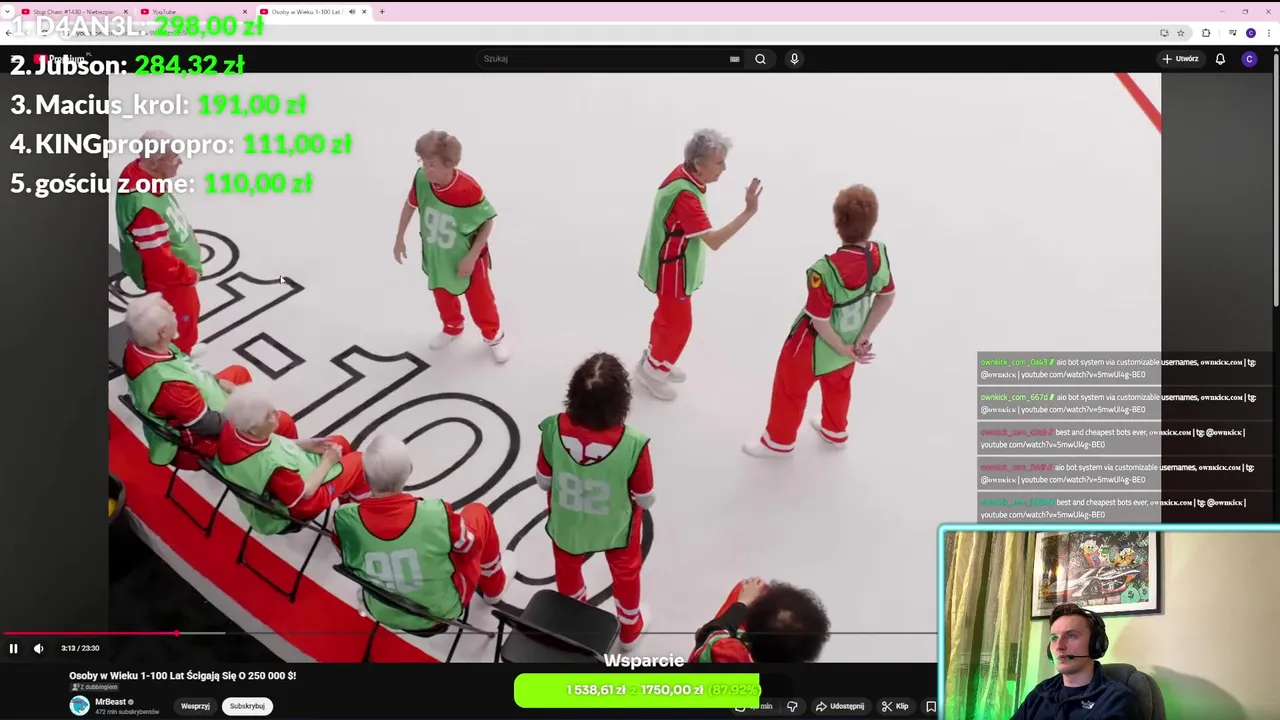1280x720 pixels.
Task: Save the video with the bookmark icon
Action: pyautogui.click(x=930, y=706)
